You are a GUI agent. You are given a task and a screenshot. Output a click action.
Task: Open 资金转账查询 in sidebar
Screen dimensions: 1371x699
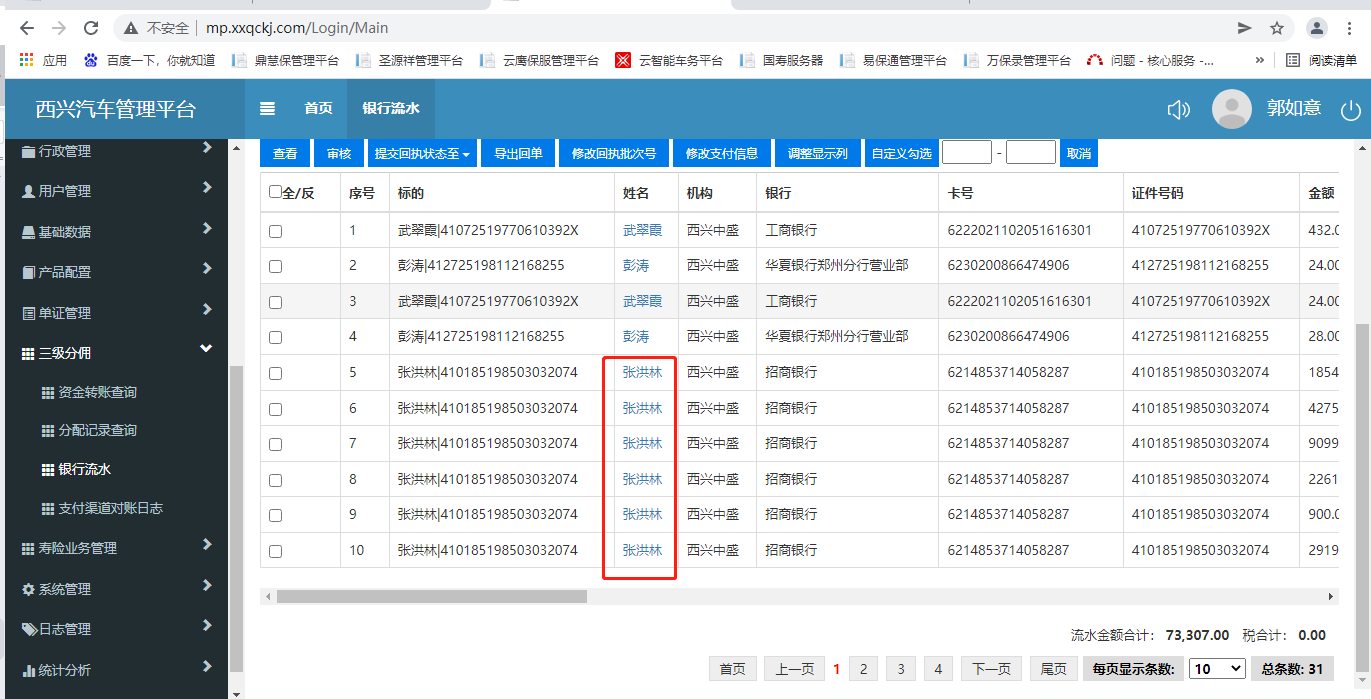pyautogui.click(x=97, y=393)
